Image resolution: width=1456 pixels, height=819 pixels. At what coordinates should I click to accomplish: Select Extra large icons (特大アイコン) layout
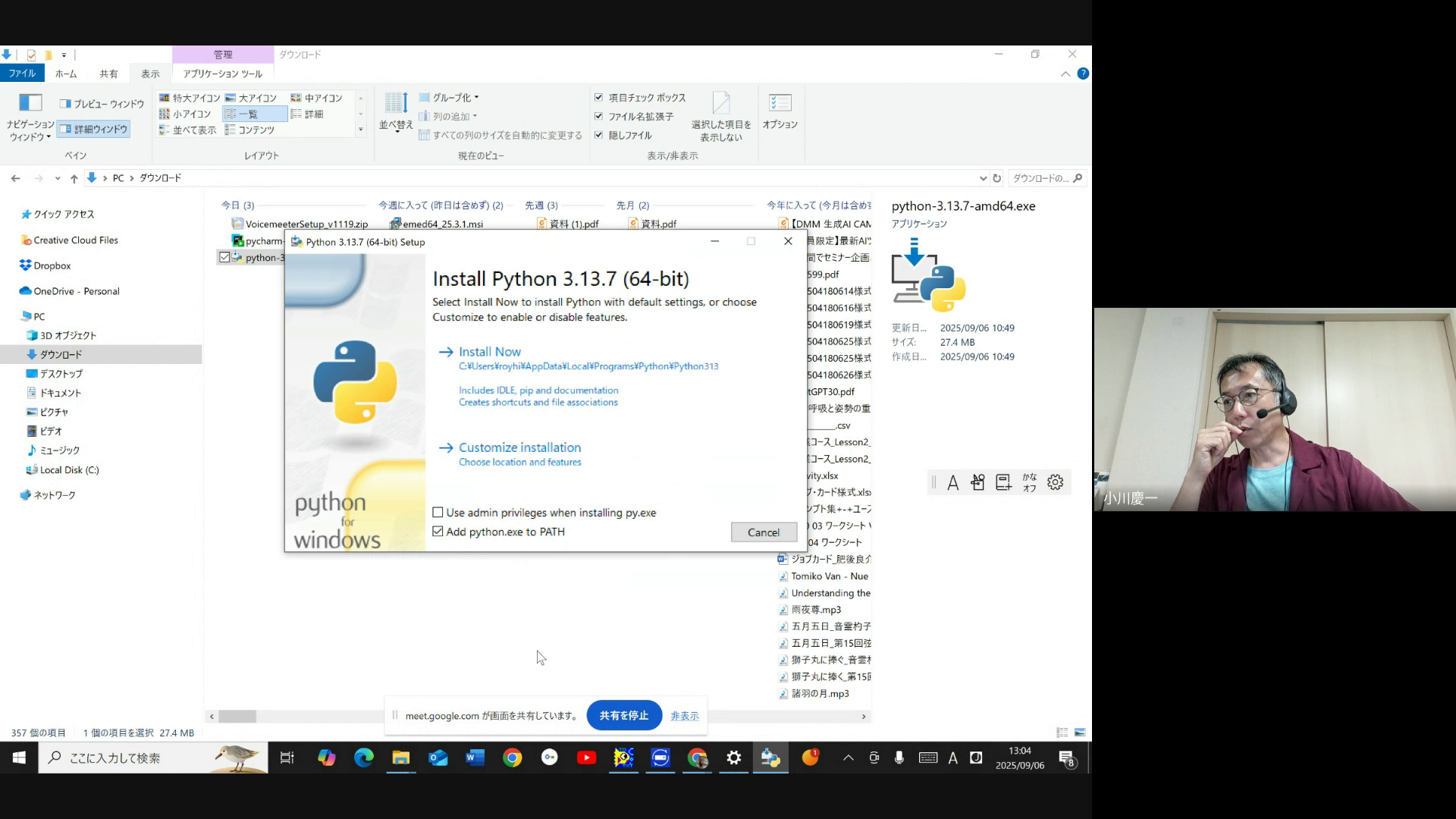pyautogui.click(x=190, y=98)
